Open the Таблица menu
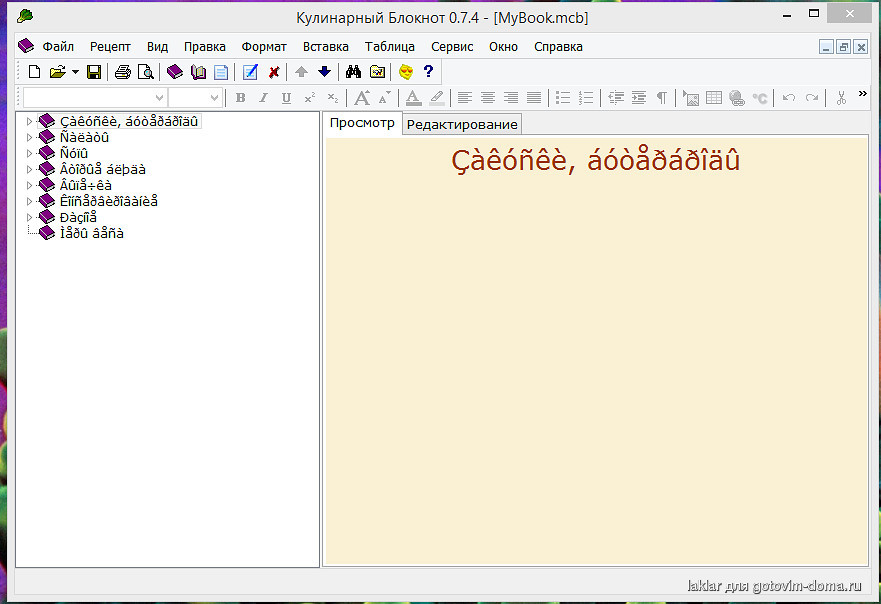Viewport: 881px width, 604px height. (389, 47)
